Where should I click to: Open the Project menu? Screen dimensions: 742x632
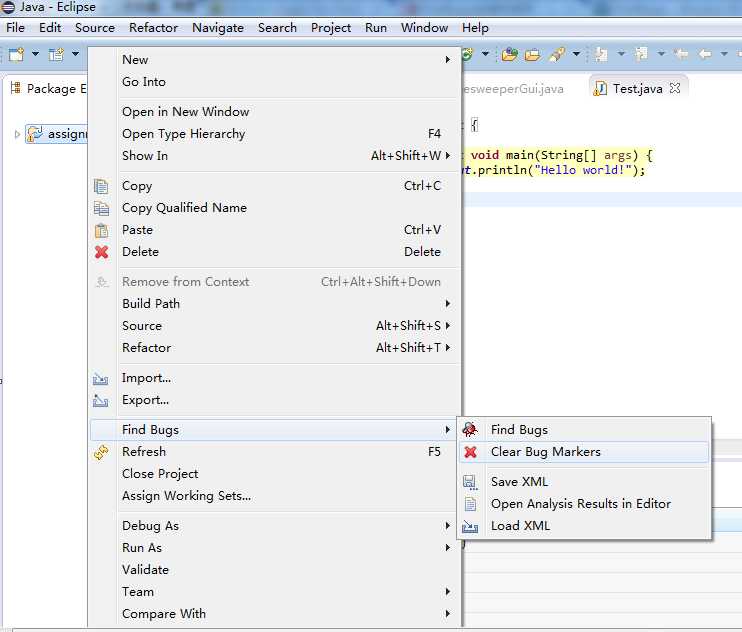(x=331, y=28)
